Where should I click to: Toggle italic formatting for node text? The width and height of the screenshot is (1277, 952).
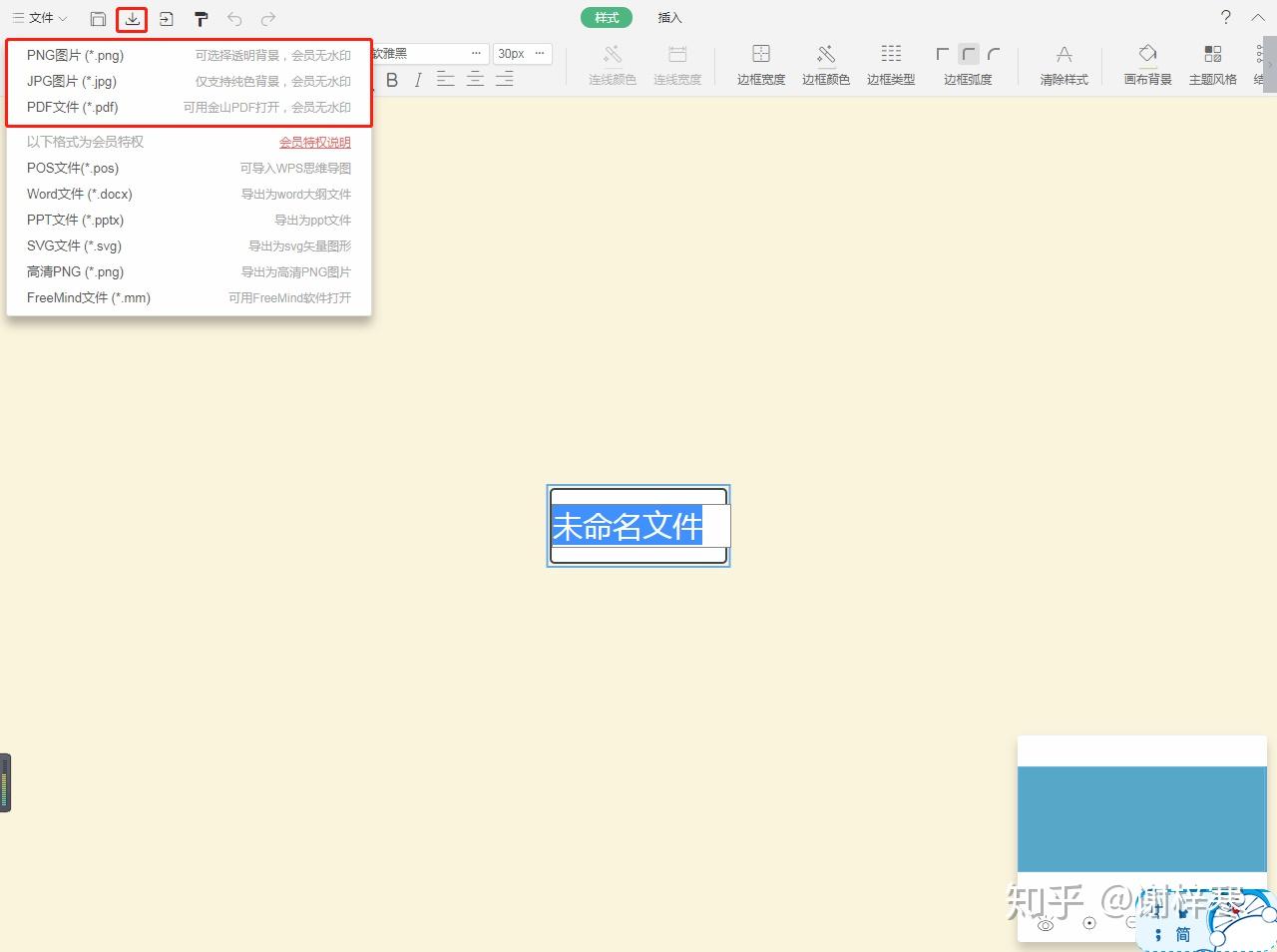click(418, 79)
